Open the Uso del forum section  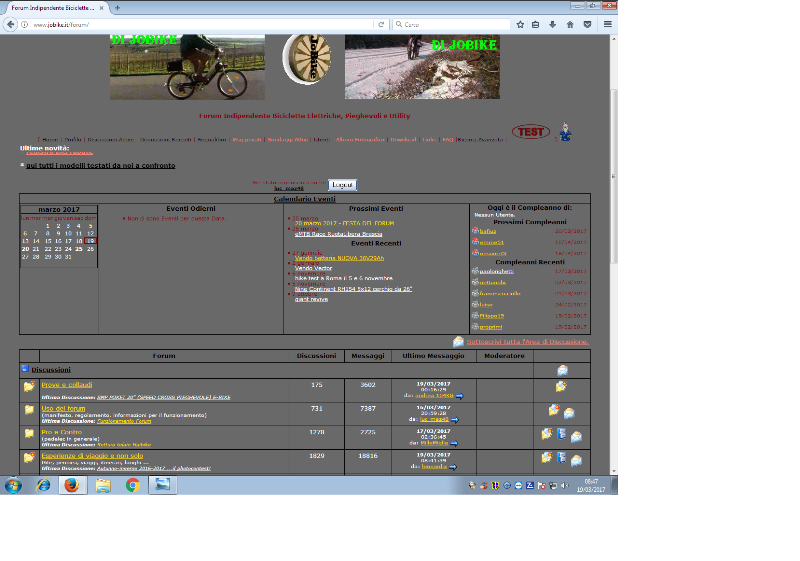point(63,409)
